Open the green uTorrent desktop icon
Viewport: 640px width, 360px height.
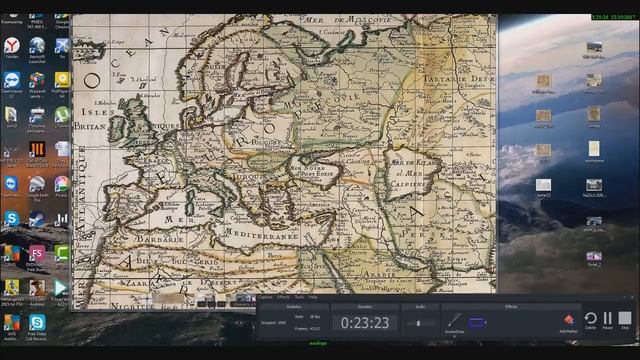pyautogui.click(x=62, y=115)
